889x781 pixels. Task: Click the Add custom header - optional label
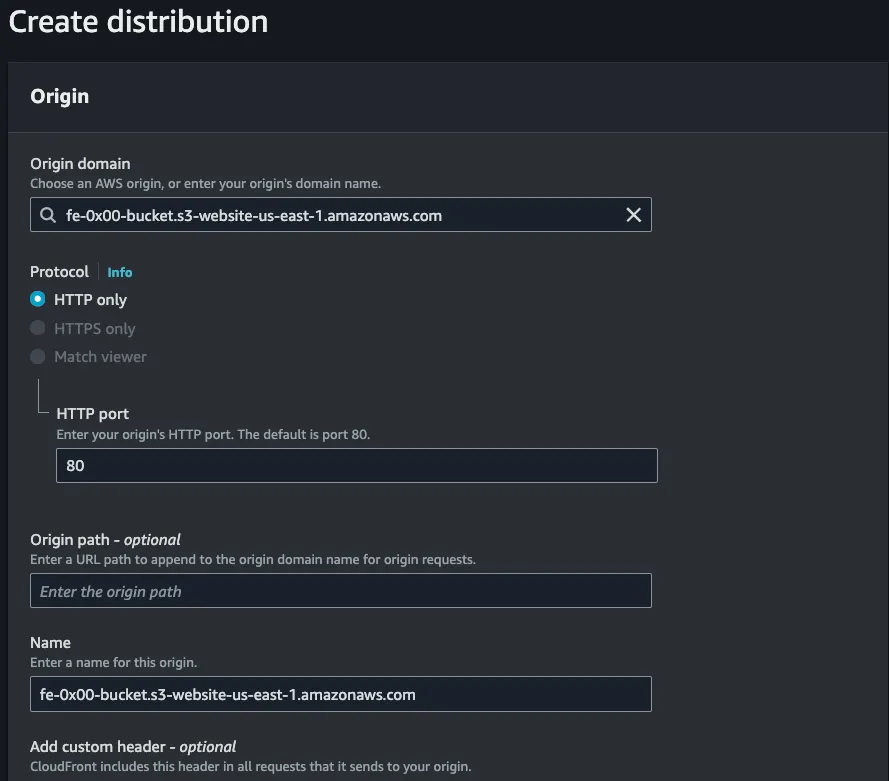[x=133, y=746]
